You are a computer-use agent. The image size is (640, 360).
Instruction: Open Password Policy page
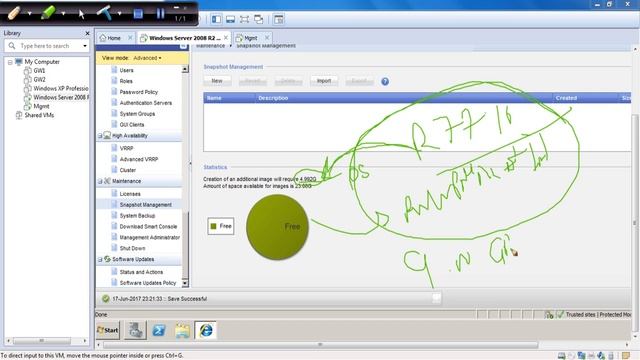point(139,92)
